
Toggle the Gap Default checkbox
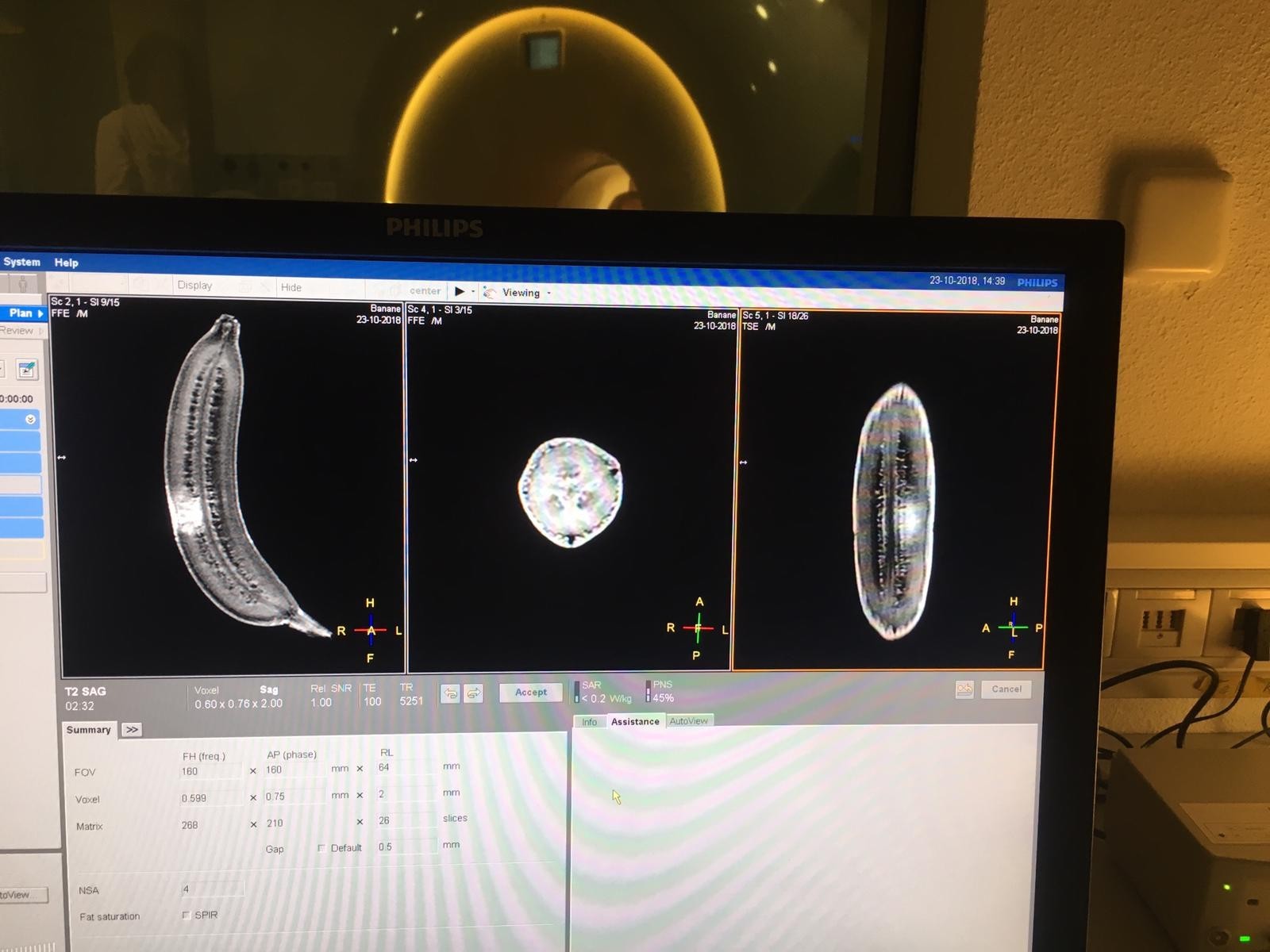321,848
